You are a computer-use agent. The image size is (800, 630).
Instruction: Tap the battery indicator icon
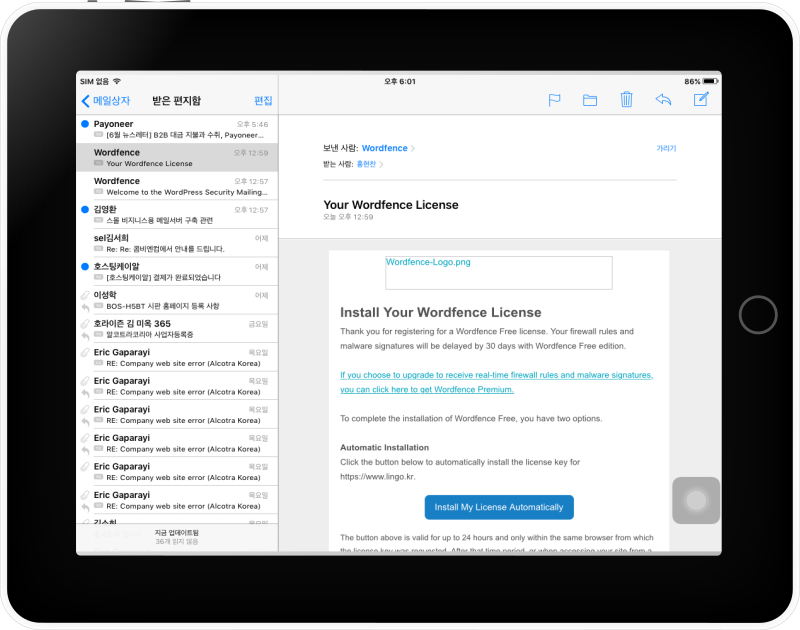click(x=711, y=81)
